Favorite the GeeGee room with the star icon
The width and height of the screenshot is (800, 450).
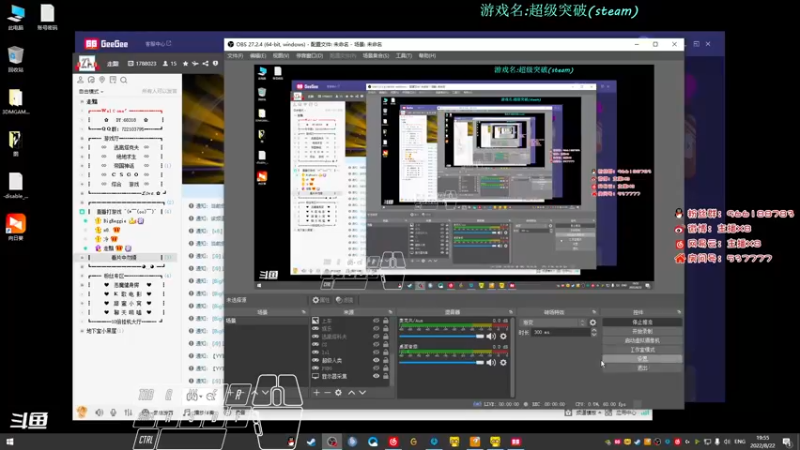[x=185, y=63]
